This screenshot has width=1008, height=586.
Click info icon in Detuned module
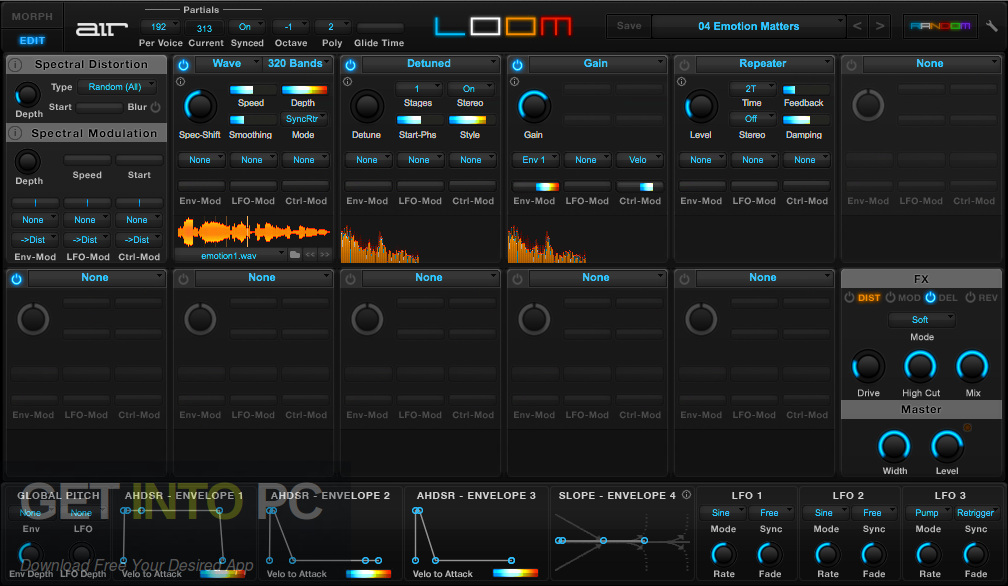[x=347, y=82]
